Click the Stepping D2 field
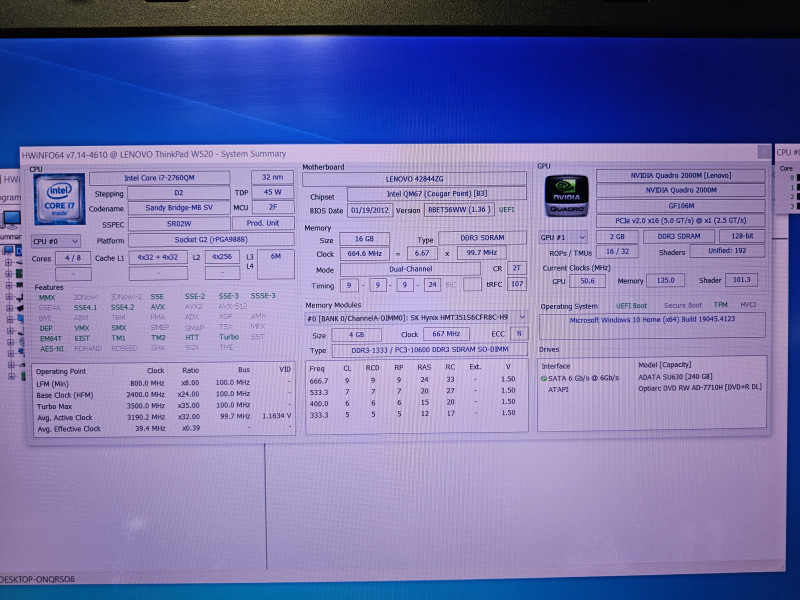Image resolution: width=800 pixels, height=600 pixels. pos(178,193)
